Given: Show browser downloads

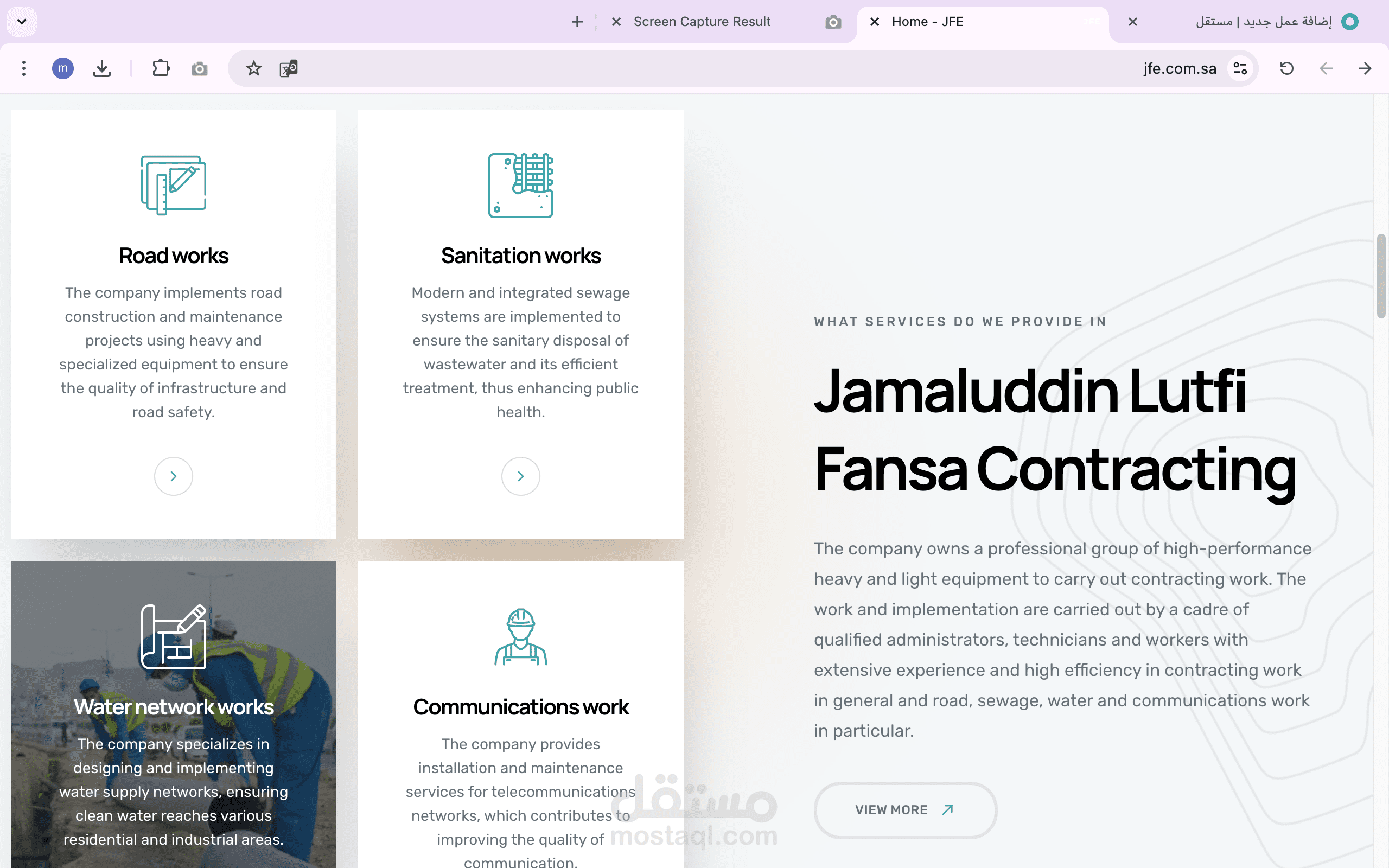Looking at the screenshot, I should coord(102,68).
